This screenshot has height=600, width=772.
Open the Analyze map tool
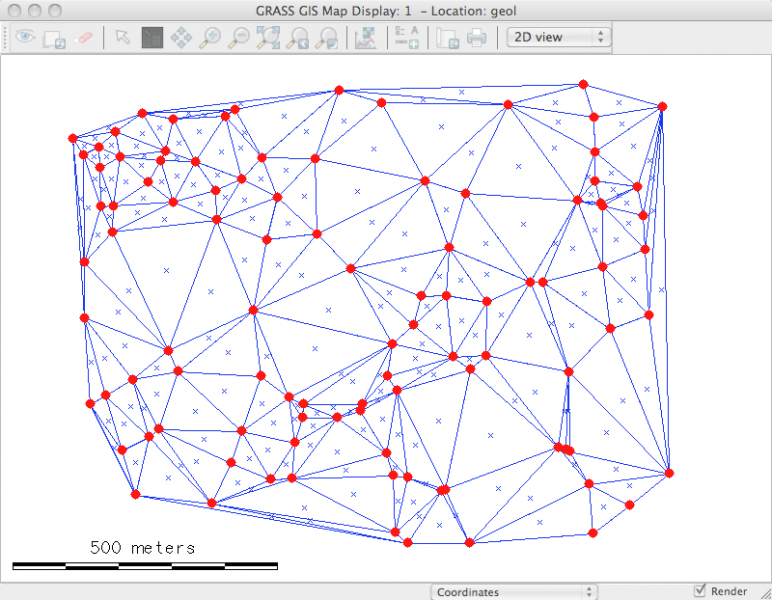(365, 37)
